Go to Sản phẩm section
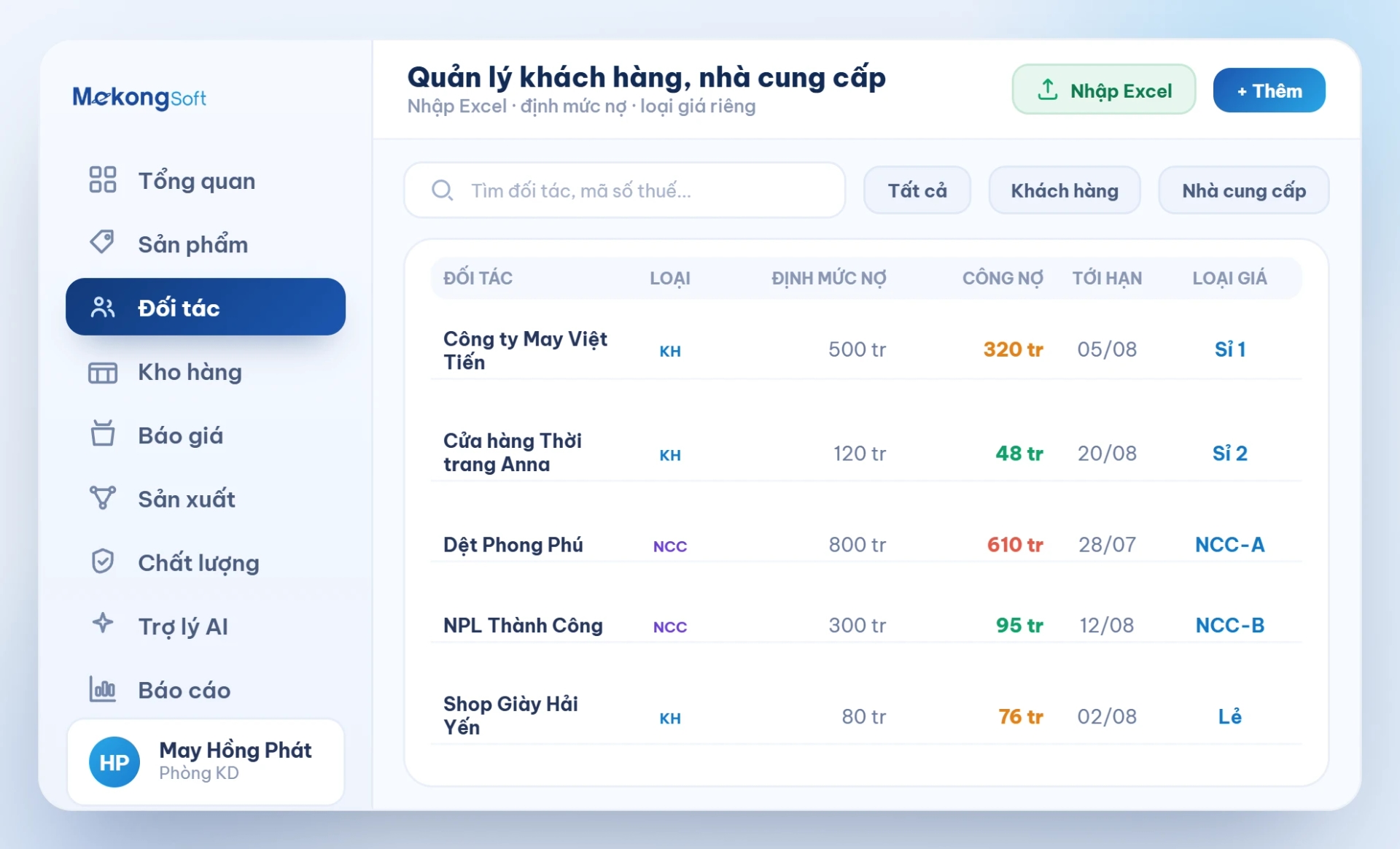Image resolution: width=1400 pixels, height=849 pixels. (x=206, y=244)
